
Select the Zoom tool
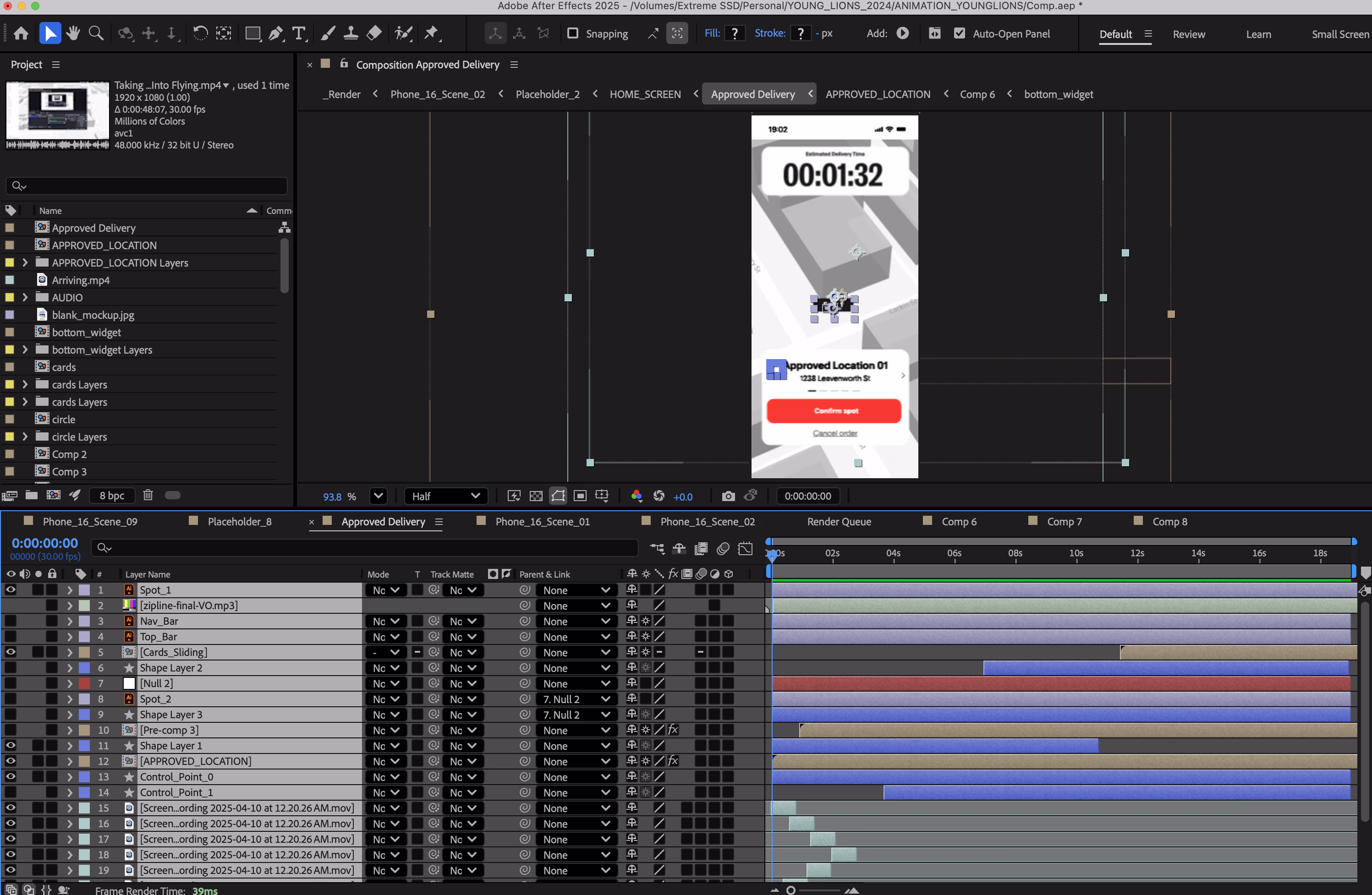coord(96,33)
